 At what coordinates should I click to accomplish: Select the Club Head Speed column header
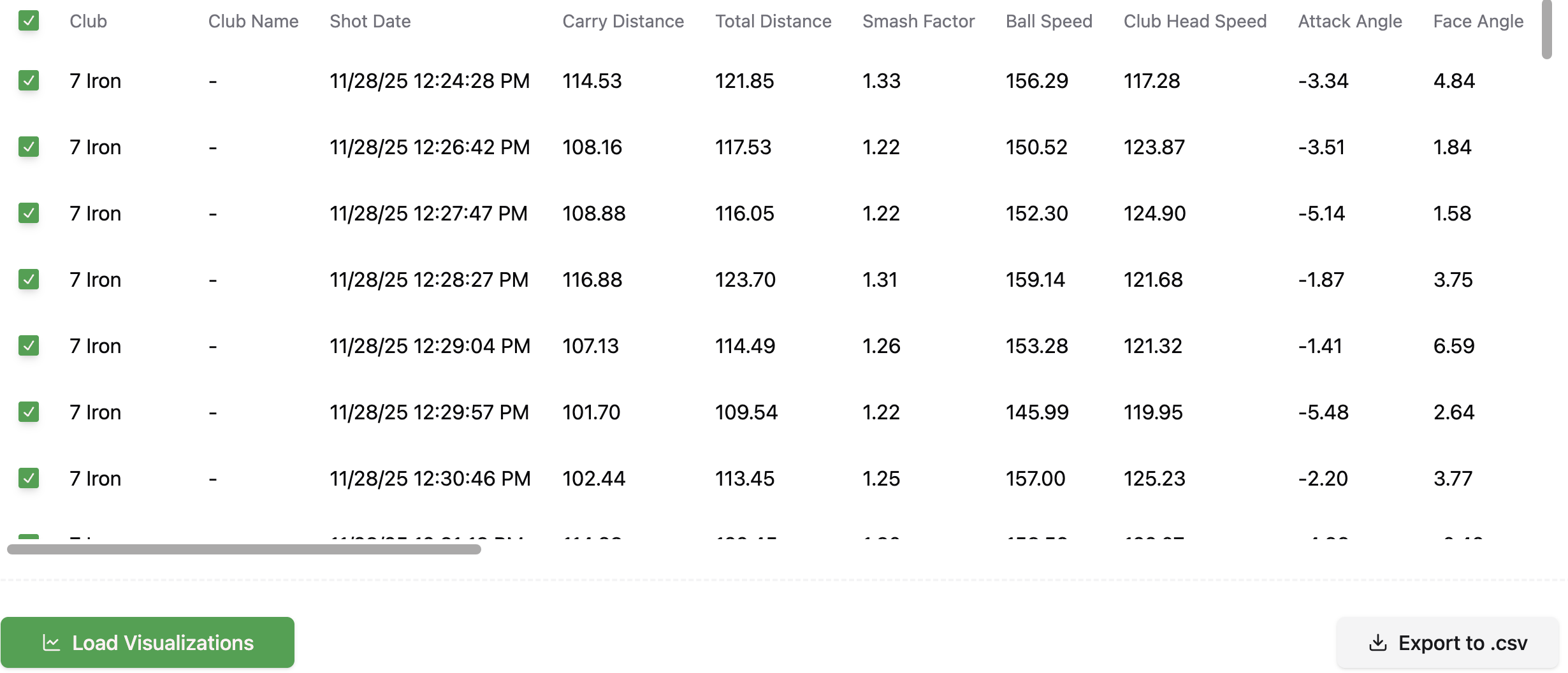pos(1194,22)
